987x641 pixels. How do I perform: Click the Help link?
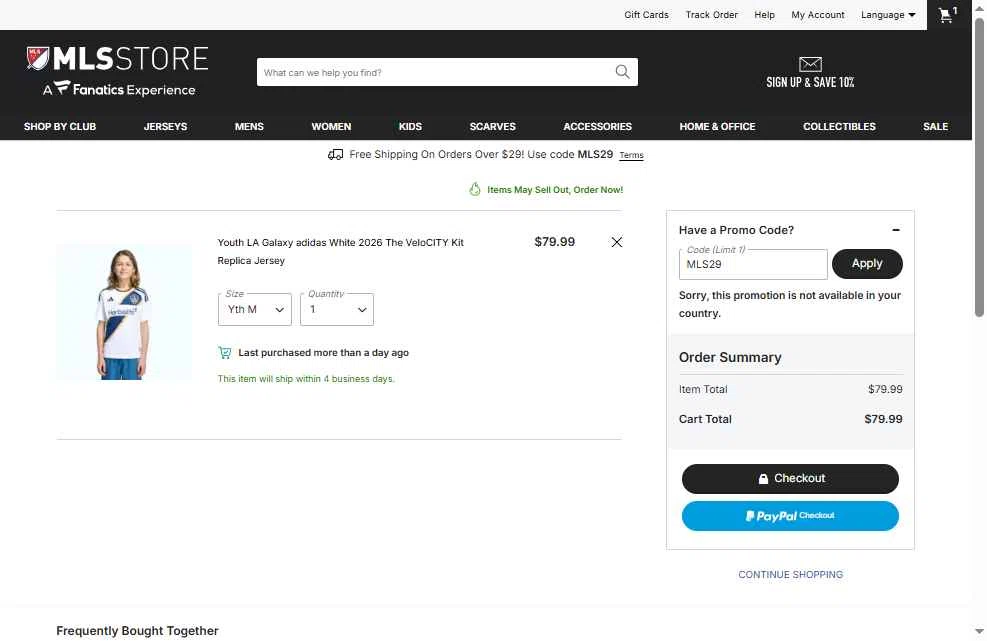(x=764, y=14)
